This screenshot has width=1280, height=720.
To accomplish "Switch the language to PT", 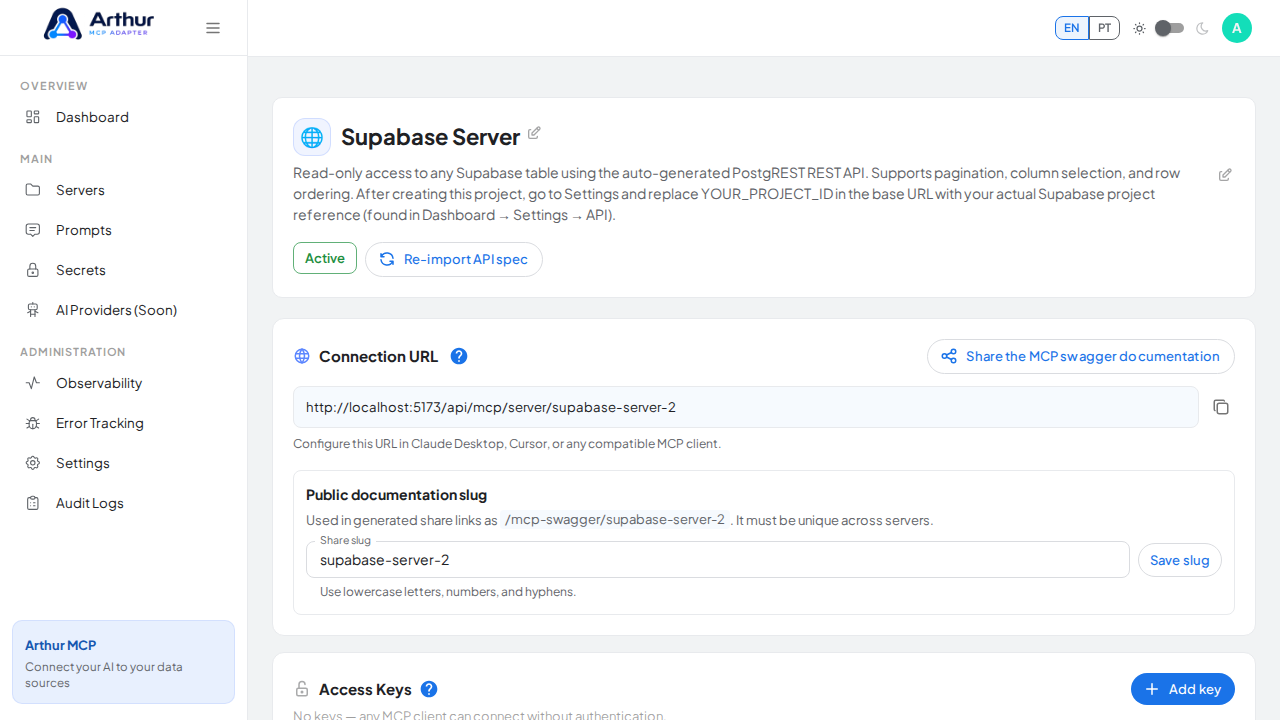I will point(1104,28).
